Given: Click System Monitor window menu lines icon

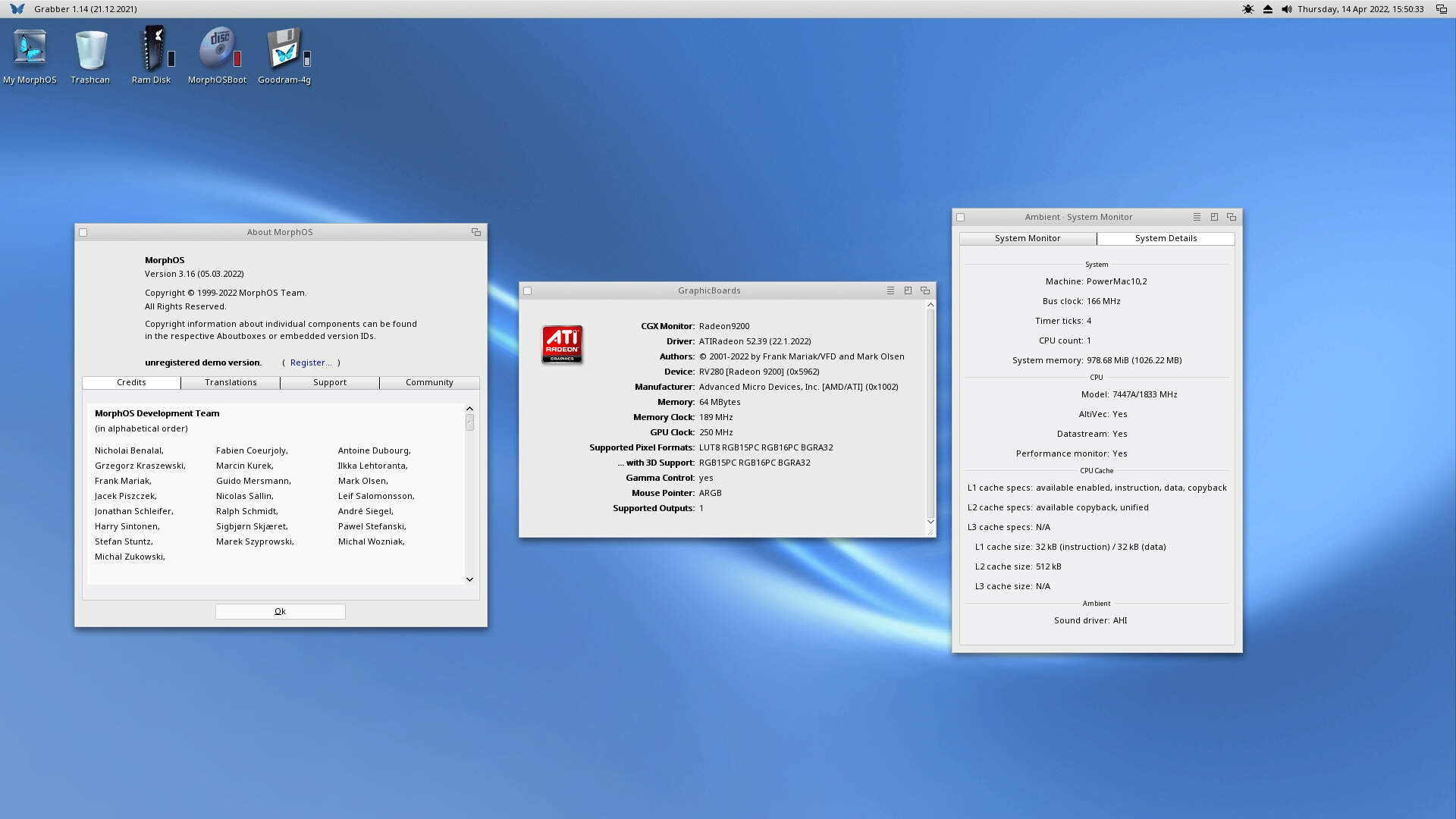Looking at the screenshot, I should point(1197,217).
